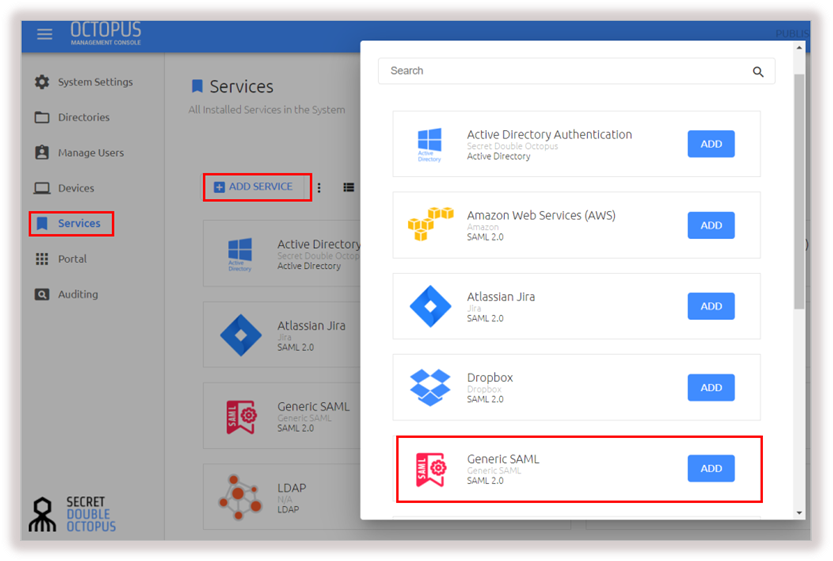
Task: Click the System Settings gear icon
Action: (42, 82)
